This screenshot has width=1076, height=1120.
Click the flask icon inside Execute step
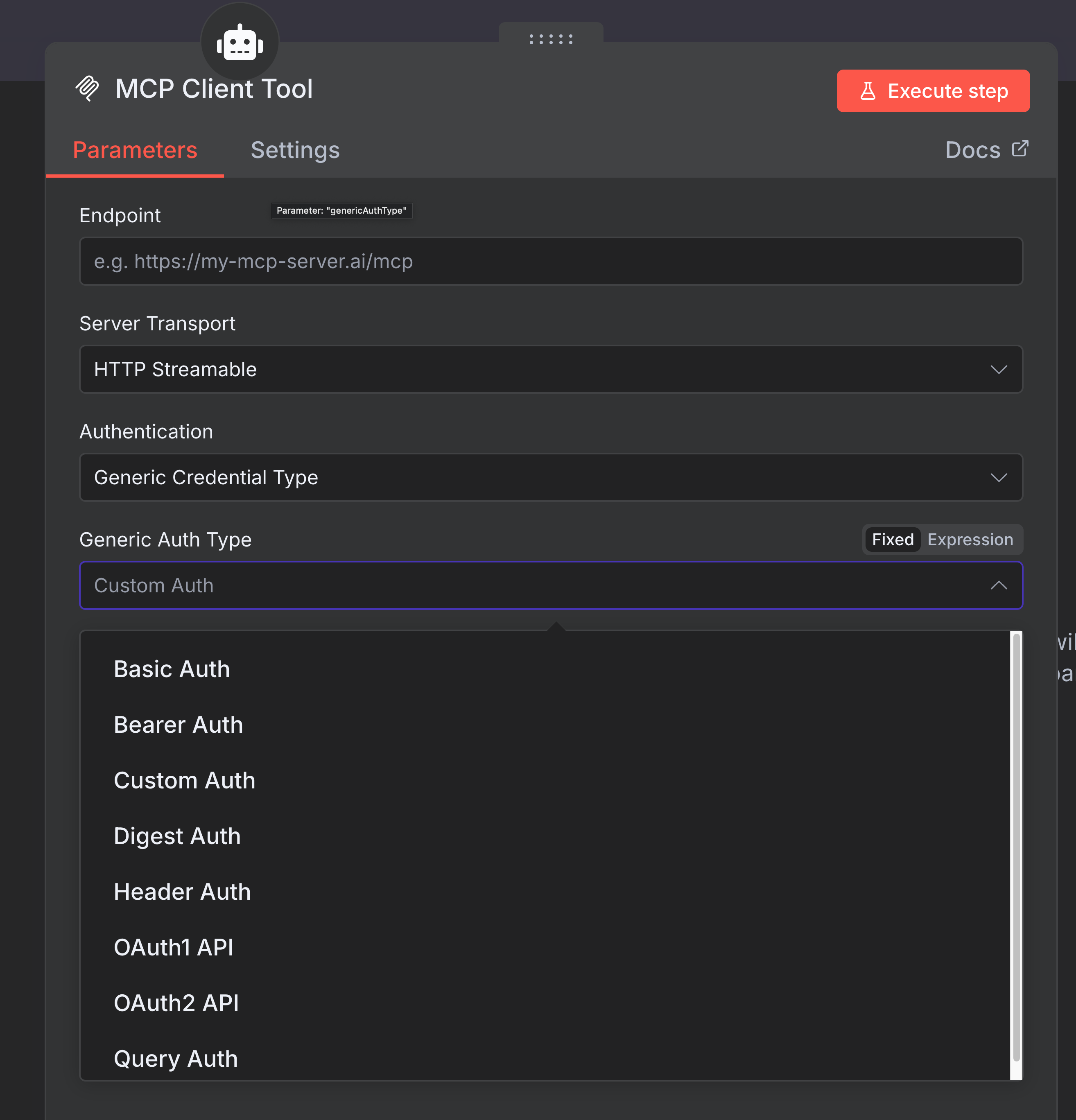tap(868, 91)
